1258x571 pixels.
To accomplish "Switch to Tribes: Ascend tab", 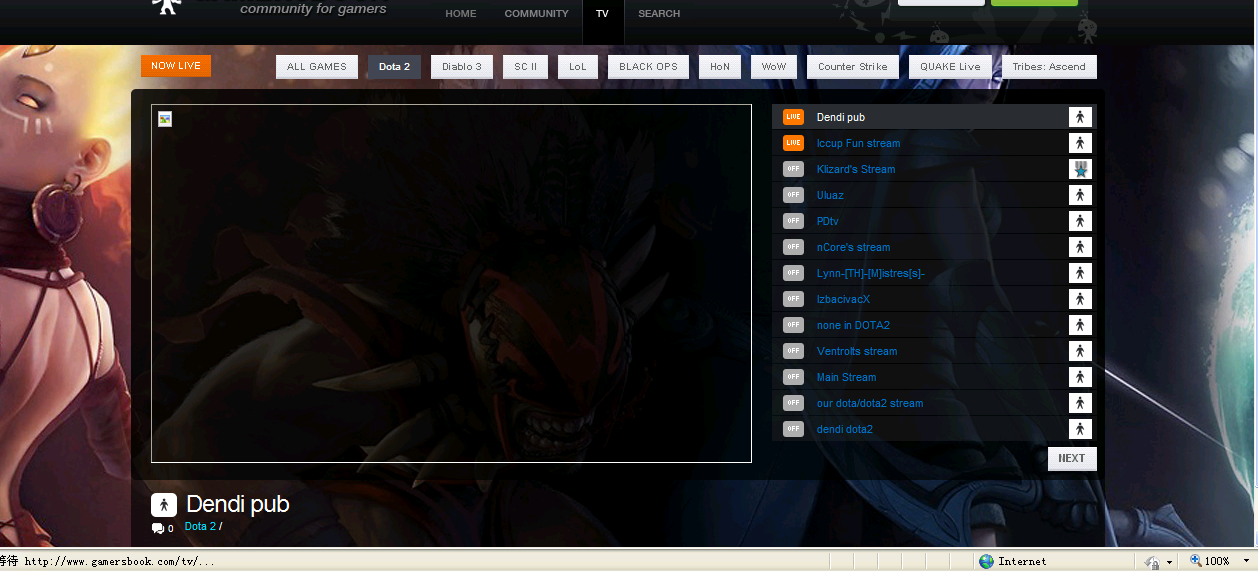I will [1049, 67].
